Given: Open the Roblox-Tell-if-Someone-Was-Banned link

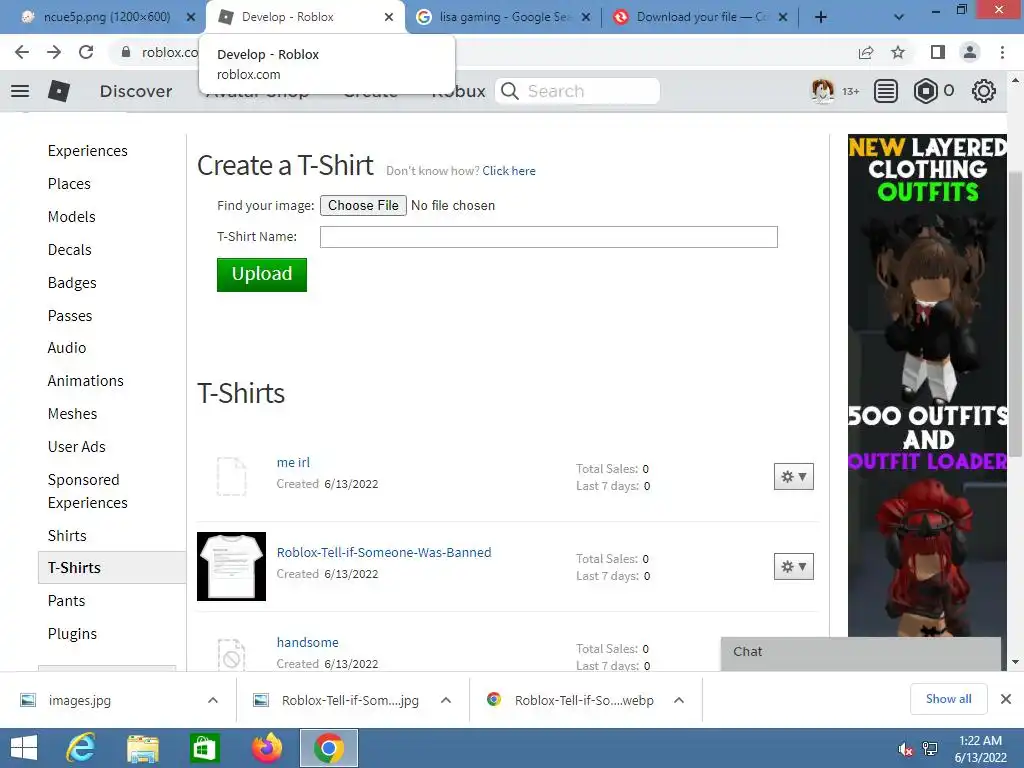Looking at the screenshot, I should pyautogui.click(x=384, y=552).
